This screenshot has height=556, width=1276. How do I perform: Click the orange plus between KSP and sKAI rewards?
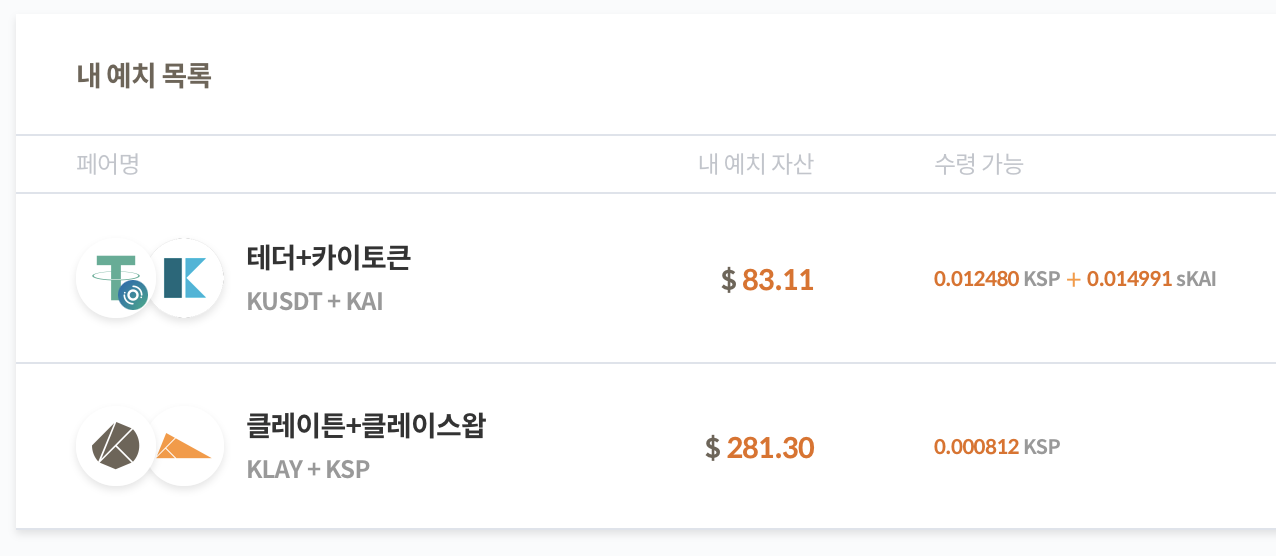tap(1073, 280)
